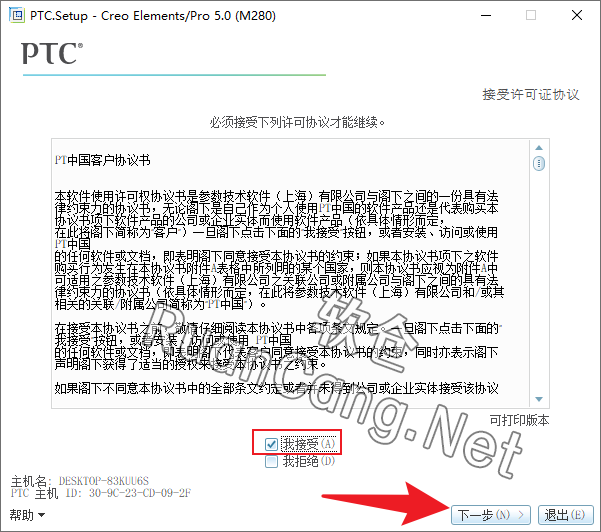Image resolution: width=601 pixels, height=532 pixels.
Task: Open the 可打印版本 printable version link
Action: (519, 421)
